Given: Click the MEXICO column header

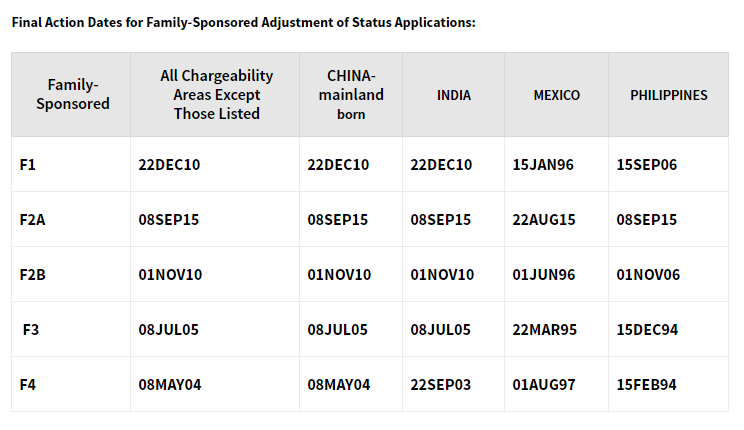Looking at the screenshot, I should pos(557,95).
